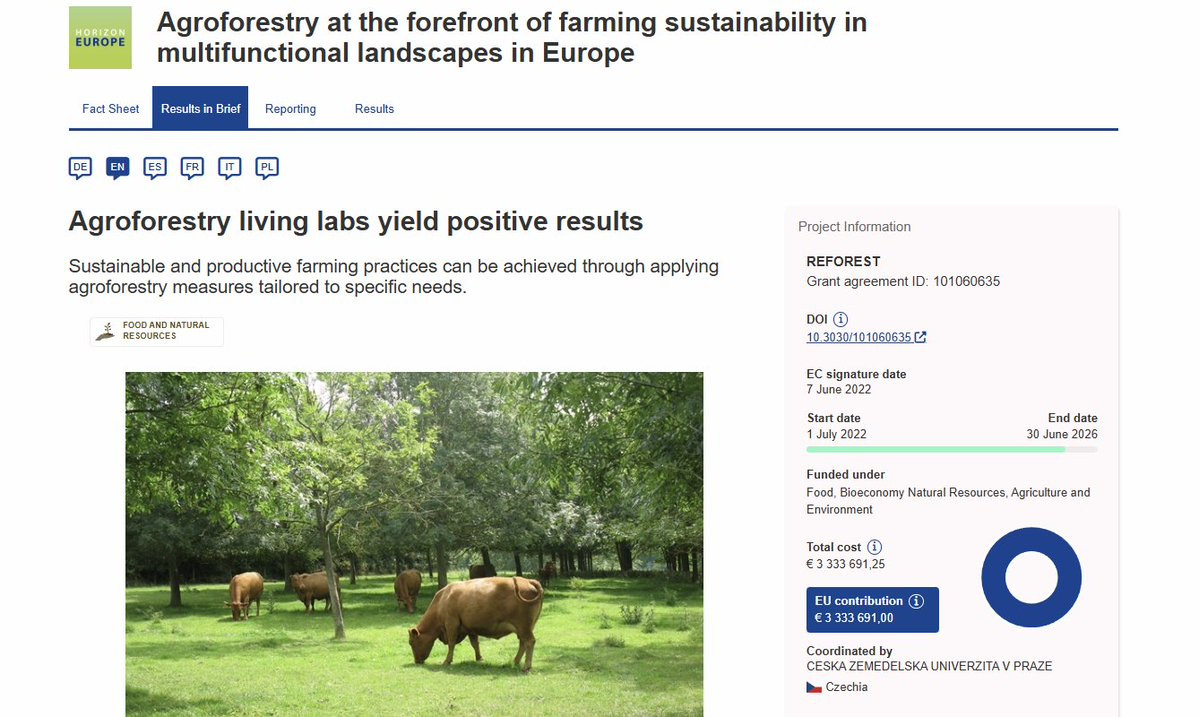Open the Reporting tab
The width and height of the screenshot is (1199, 717).
click(x=290, y=109)
